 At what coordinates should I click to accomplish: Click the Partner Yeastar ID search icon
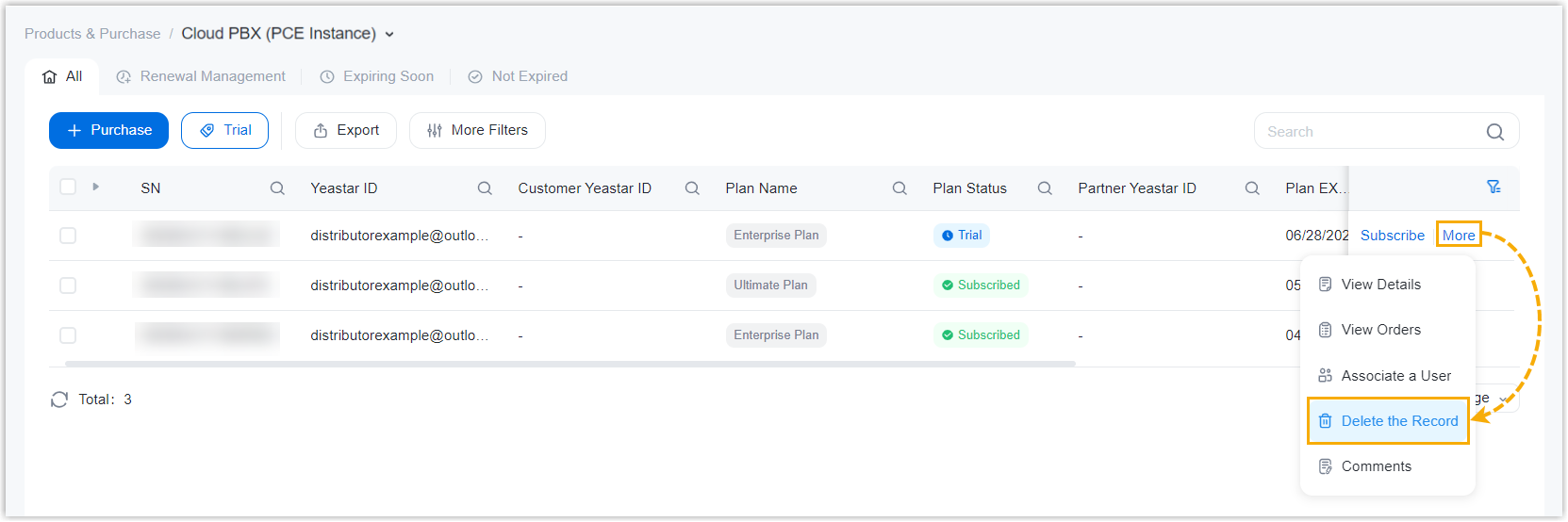(1252, 188)
